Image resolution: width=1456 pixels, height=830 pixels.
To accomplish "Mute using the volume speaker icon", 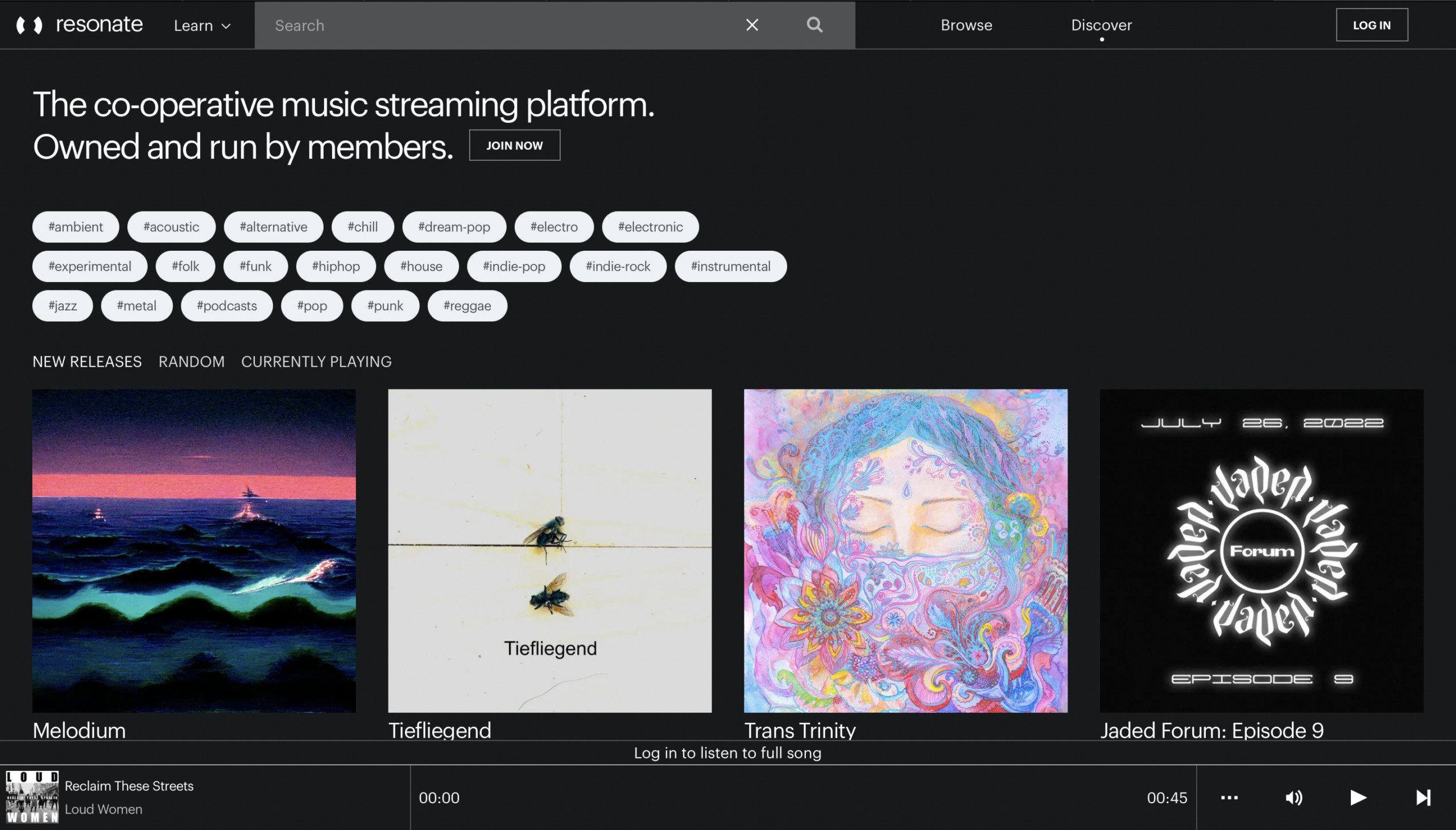I will click(x=1294, y=798).
